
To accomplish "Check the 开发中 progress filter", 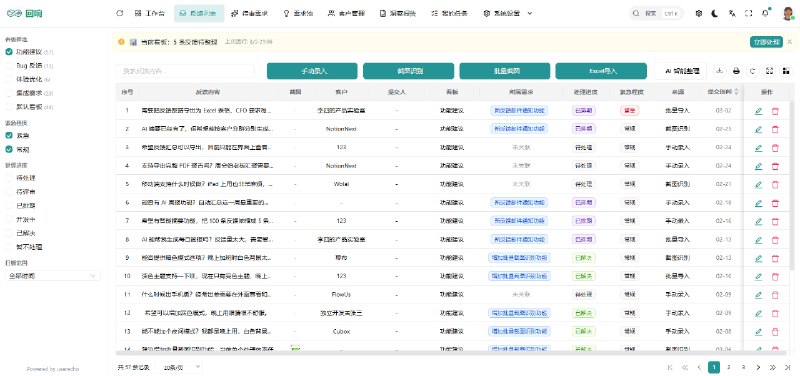I will [9, 219].
